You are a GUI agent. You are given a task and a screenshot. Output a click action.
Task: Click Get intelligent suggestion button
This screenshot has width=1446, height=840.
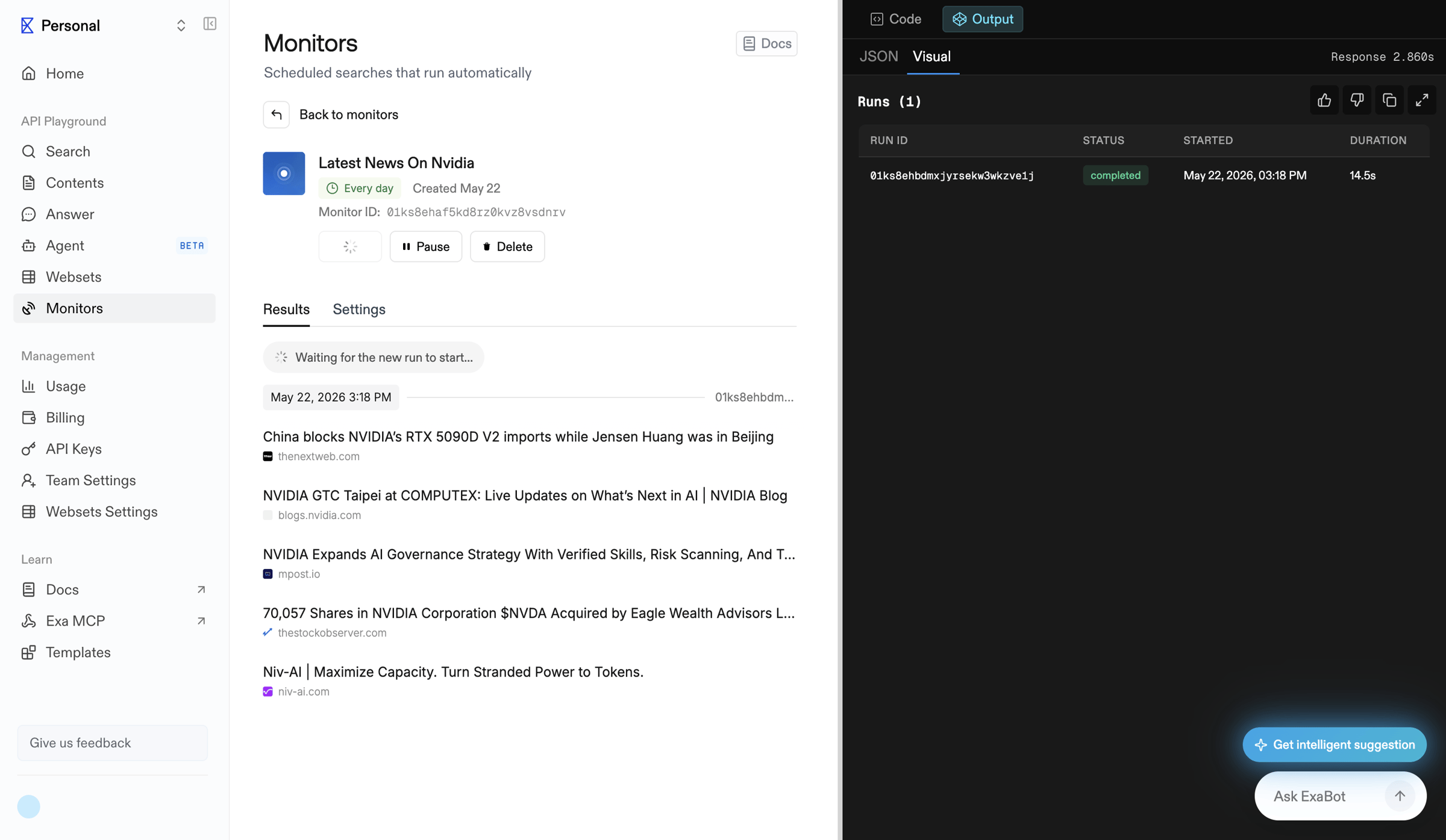pyautogui.click(x=1335, y=745)
